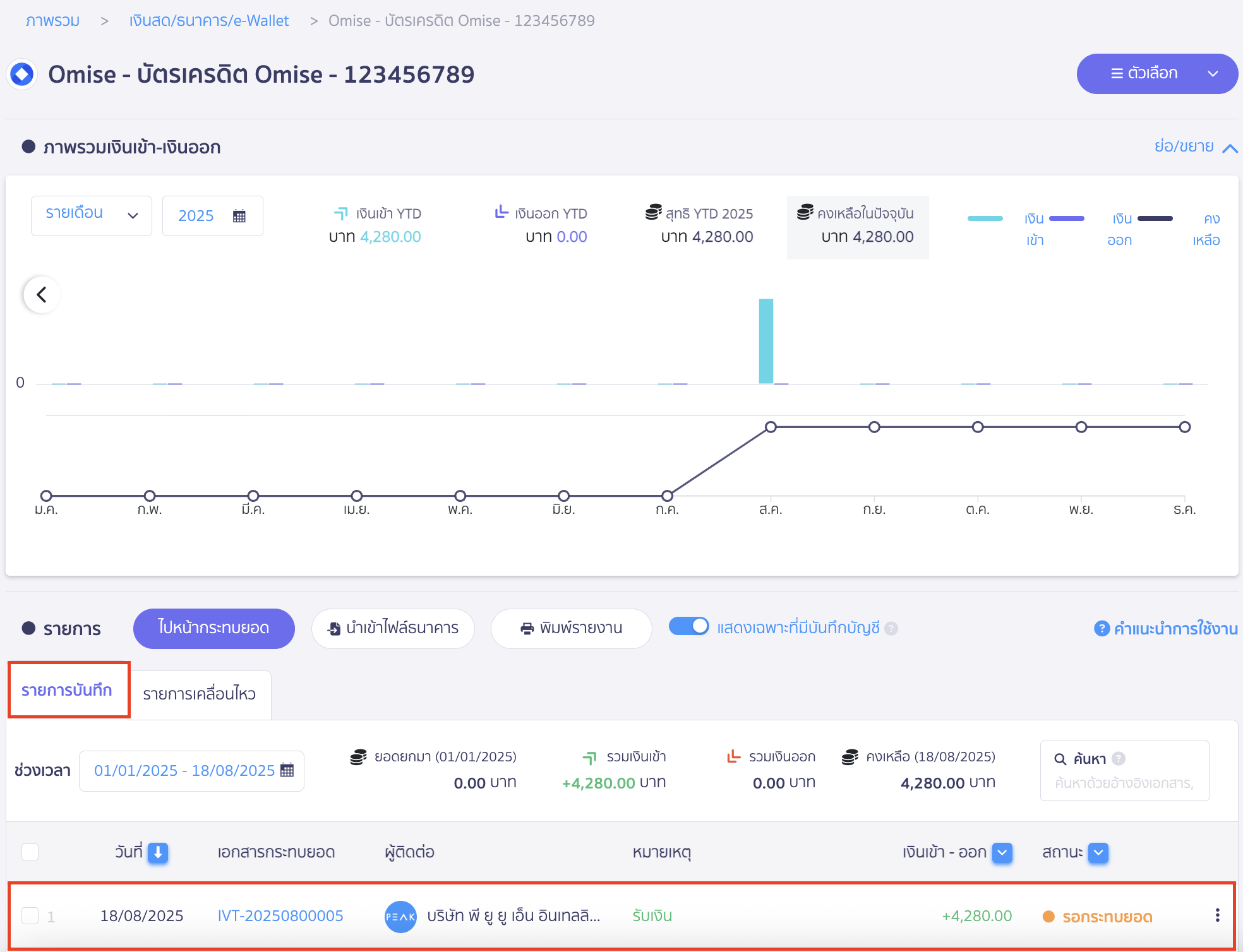Click the ธ.ค. balance point on the line chart

click(1185, 427)
